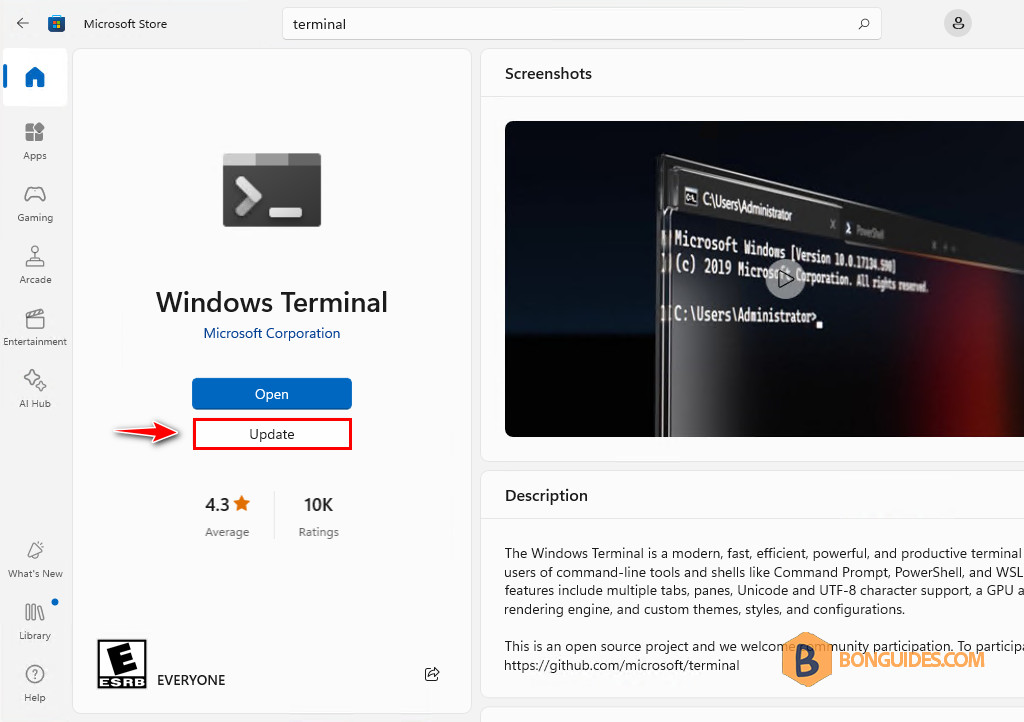Click the Windows Terminal app icon

click(x=272, y=190)
